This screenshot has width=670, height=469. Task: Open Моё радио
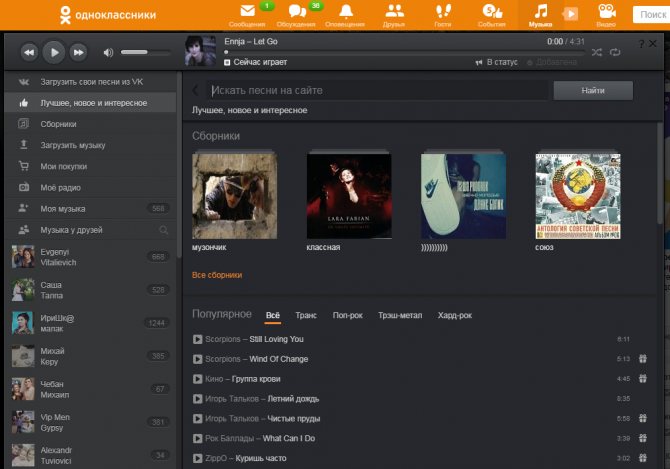click(90, 188)
